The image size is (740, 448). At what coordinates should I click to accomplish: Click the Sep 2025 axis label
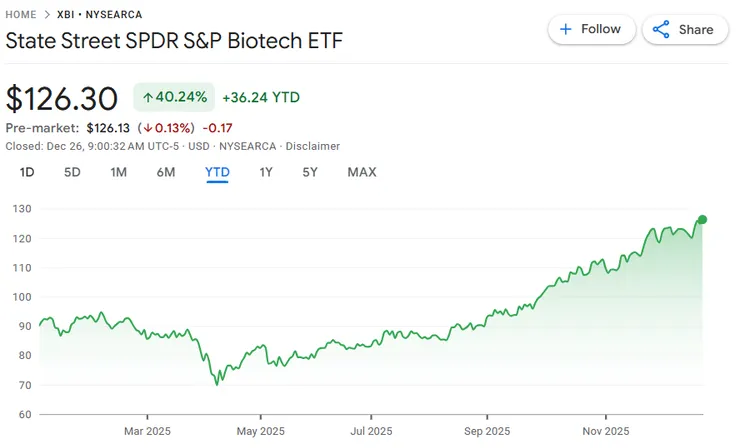[x=487, y=431]
